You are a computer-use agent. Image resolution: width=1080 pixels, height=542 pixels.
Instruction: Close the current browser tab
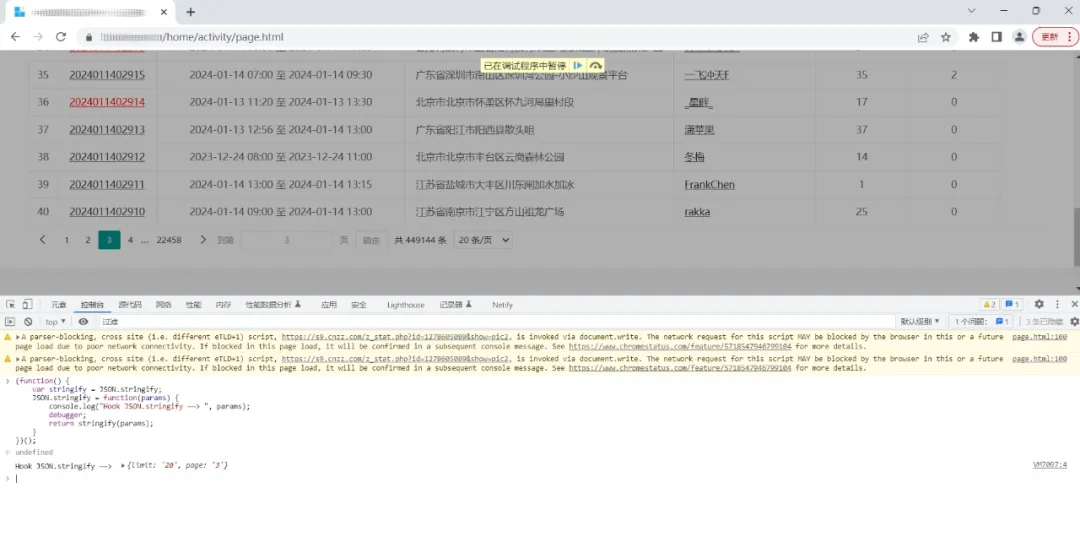coord(164,12)
